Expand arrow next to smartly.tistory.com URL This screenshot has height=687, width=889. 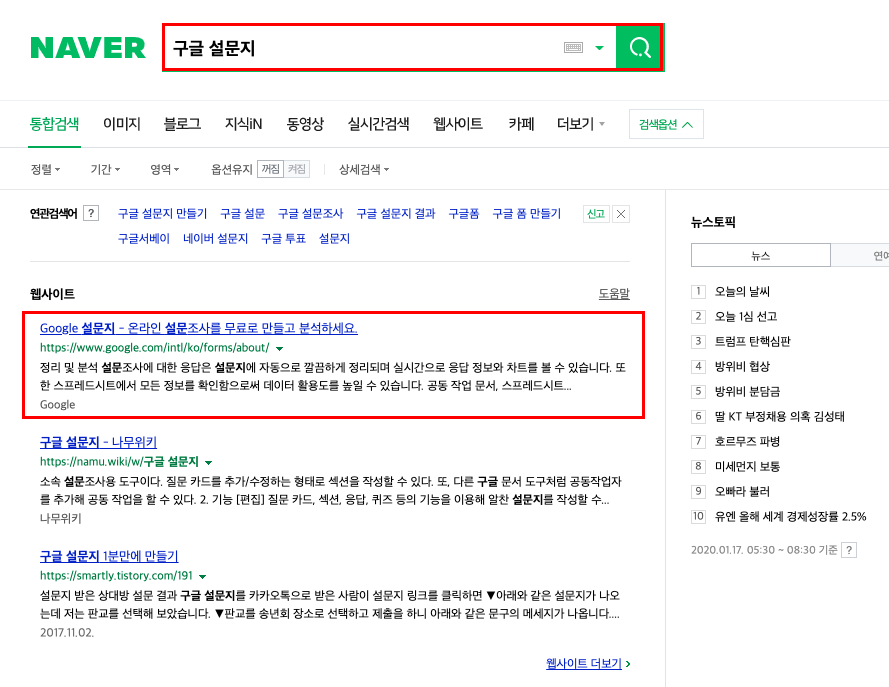pos(202,576)
